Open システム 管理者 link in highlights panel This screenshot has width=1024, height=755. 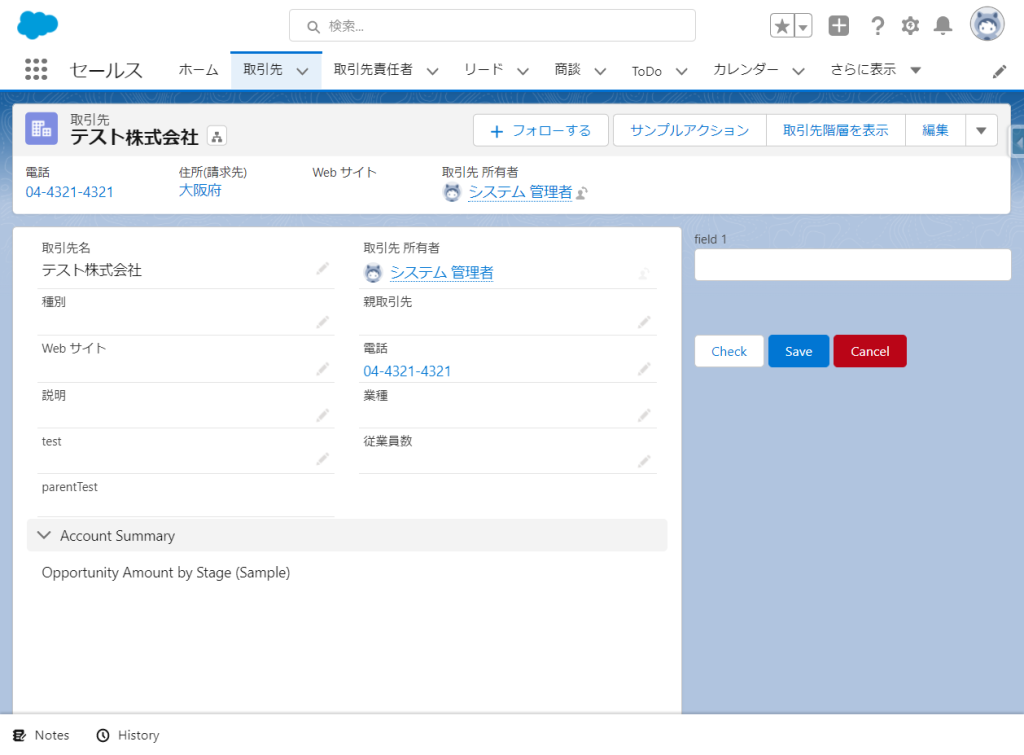click(520, 192)
